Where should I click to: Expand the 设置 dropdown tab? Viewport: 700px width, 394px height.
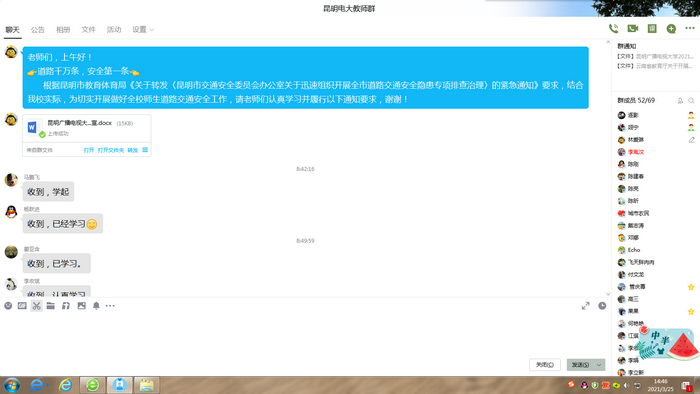click(143, 29)
